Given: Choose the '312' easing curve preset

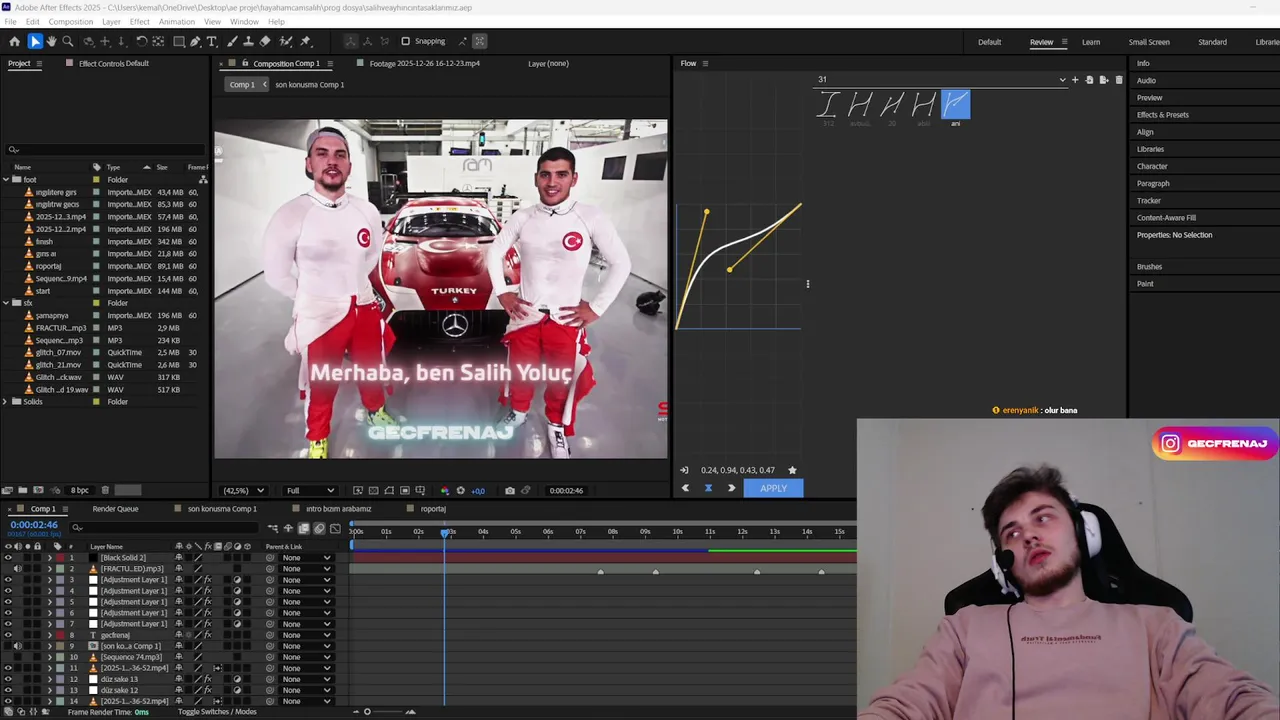Looking at the screenshot, I should click(x=827, y=106).
